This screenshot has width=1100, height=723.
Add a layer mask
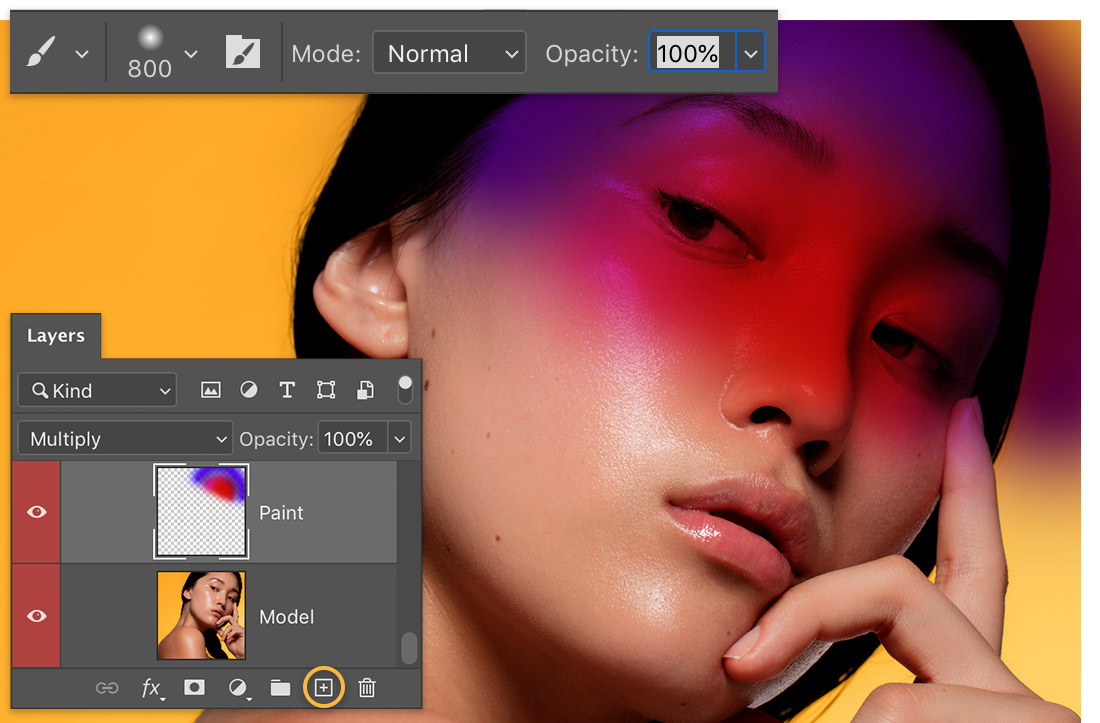tap(194, 687)
